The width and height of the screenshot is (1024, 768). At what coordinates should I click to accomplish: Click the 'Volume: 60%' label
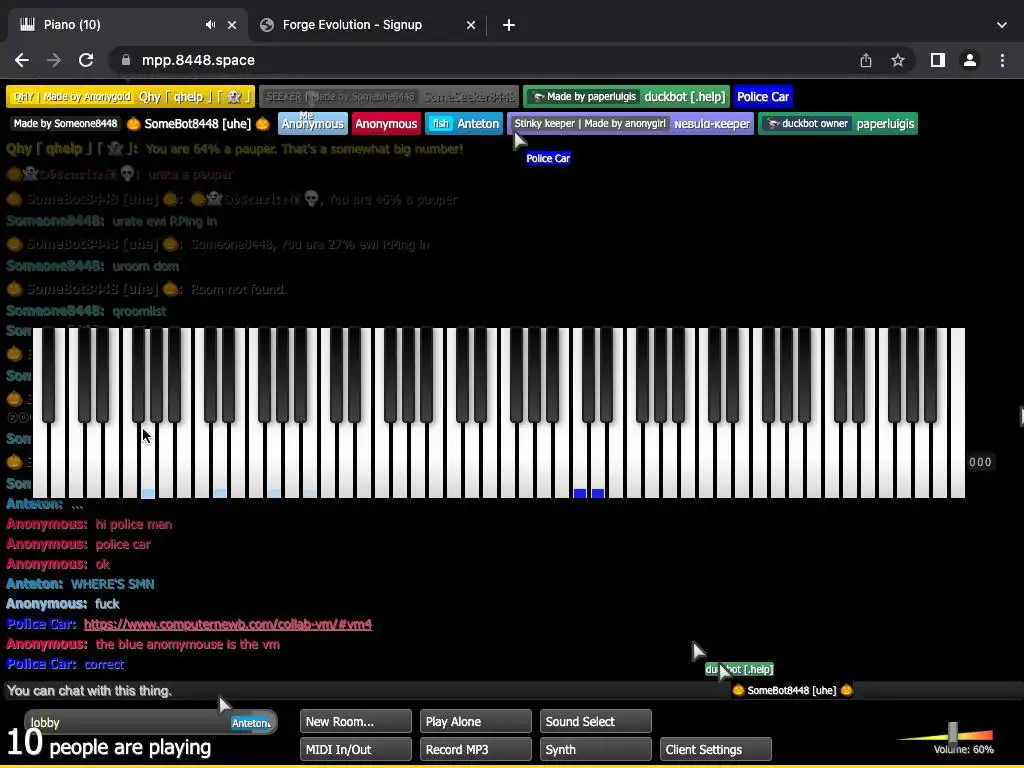tap(963, 750)
